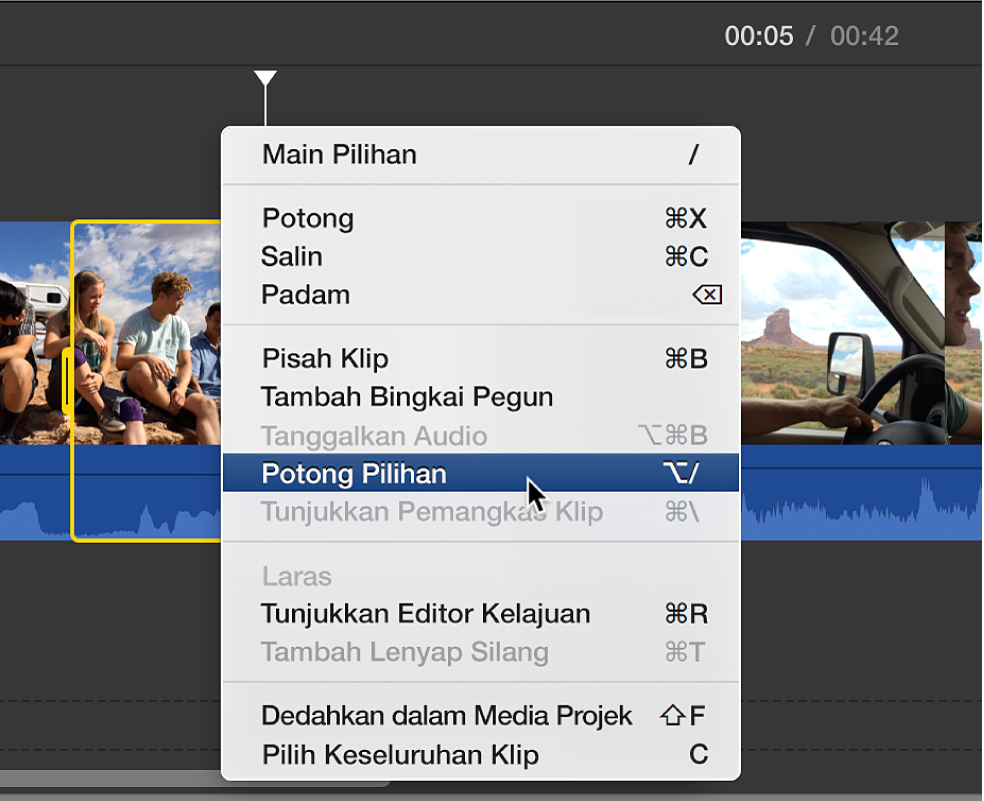Click the 00:05 current time display
Image resolution: width=984 pixels, height=801 pixels.
pyautogui.click(x=758, y=37)
